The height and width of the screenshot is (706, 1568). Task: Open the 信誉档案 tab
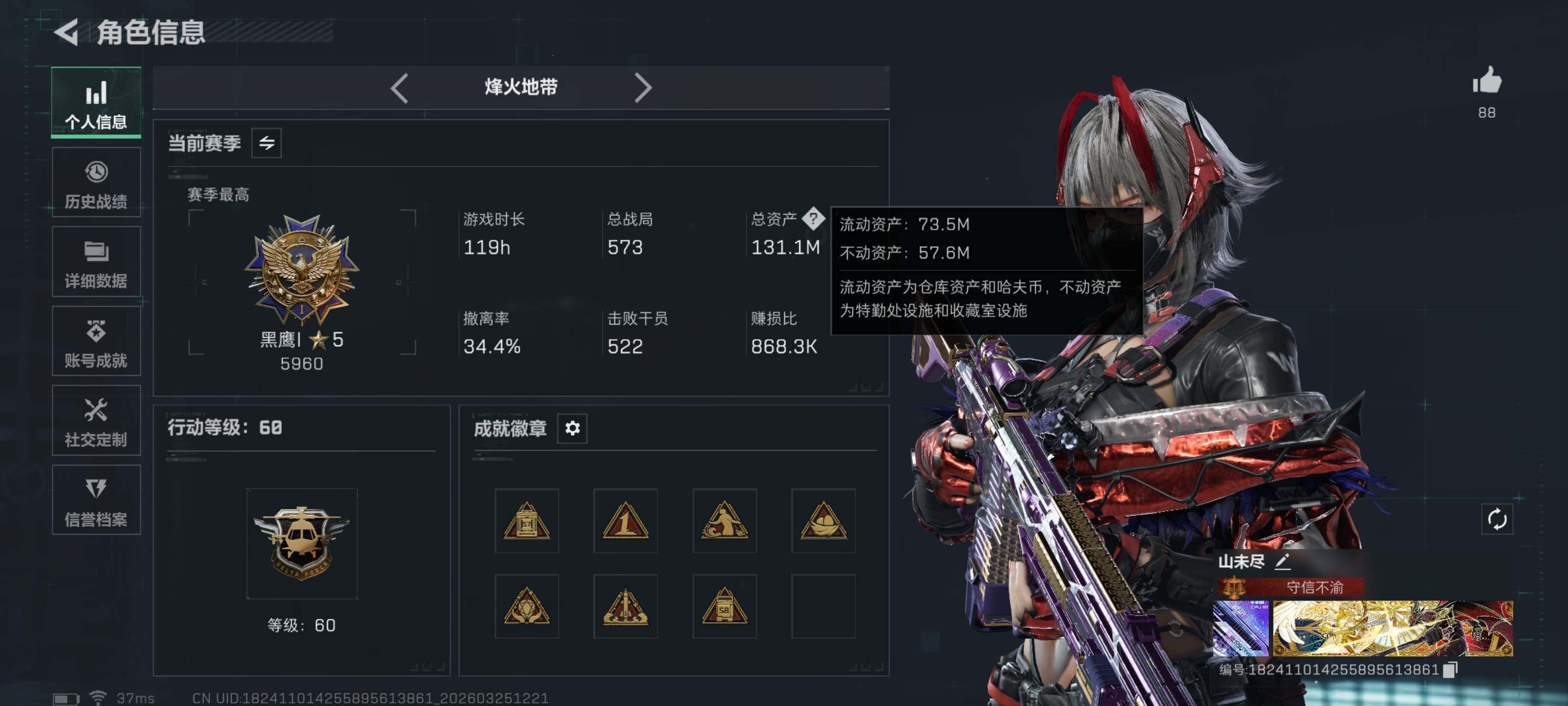[x=96, y=500]
